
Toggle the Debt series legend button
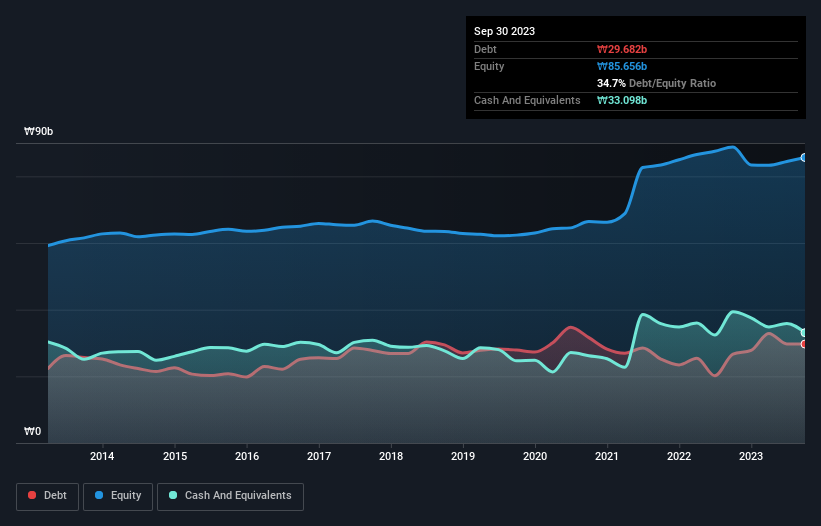pyautogui.click(x=48, y=496)
